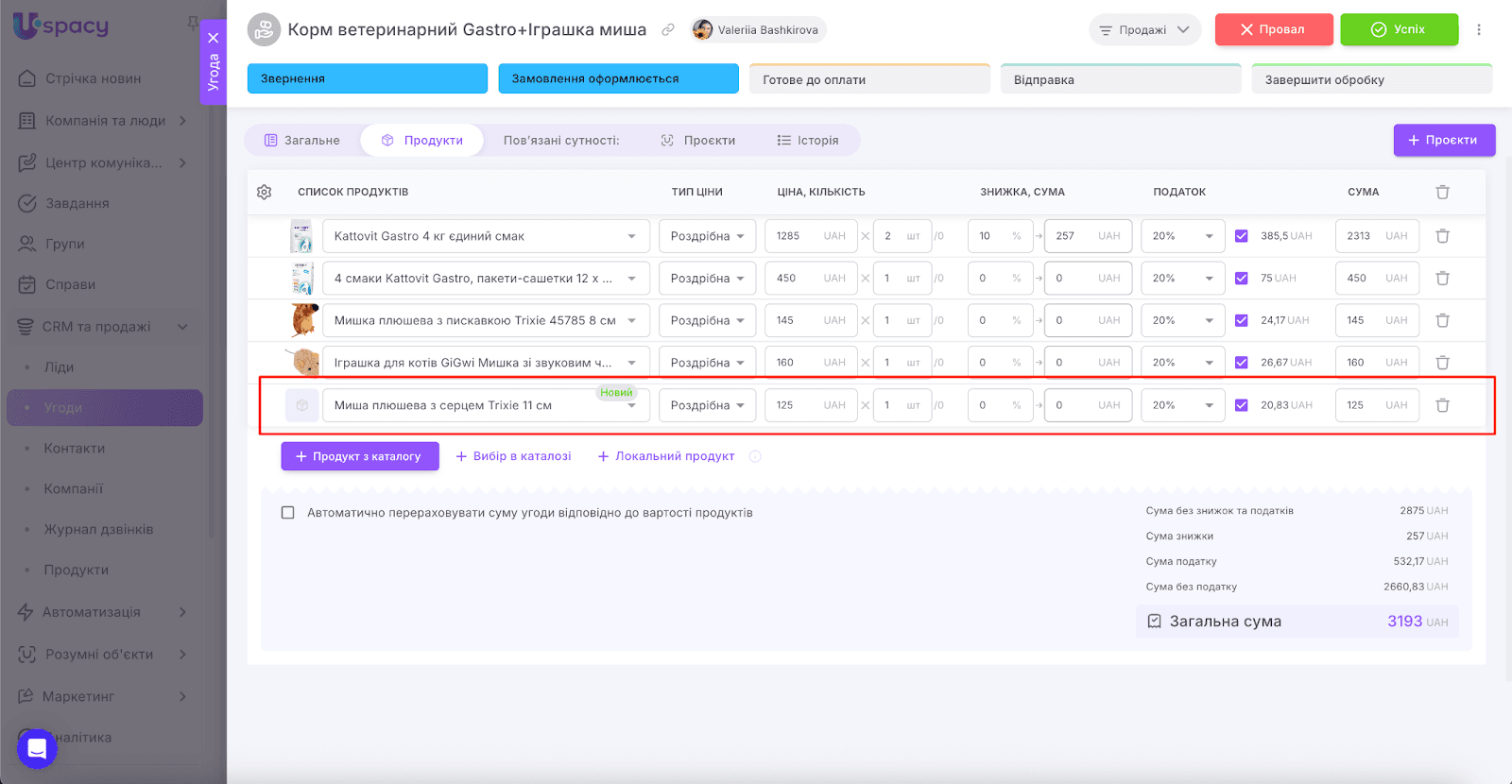The image size is (1512, 784).
Task: Open the chat support widget
Action: [x=37, y=749]
